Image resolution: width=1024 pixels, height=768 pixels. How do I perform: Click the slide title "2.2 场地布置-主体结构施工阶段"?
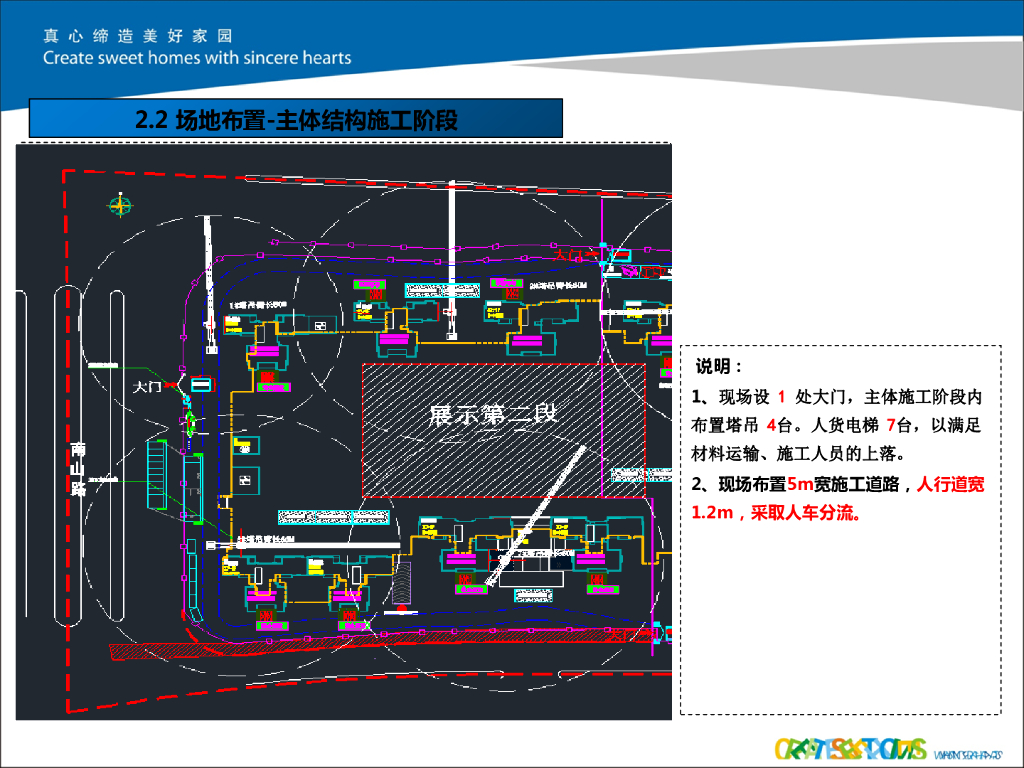296,120
